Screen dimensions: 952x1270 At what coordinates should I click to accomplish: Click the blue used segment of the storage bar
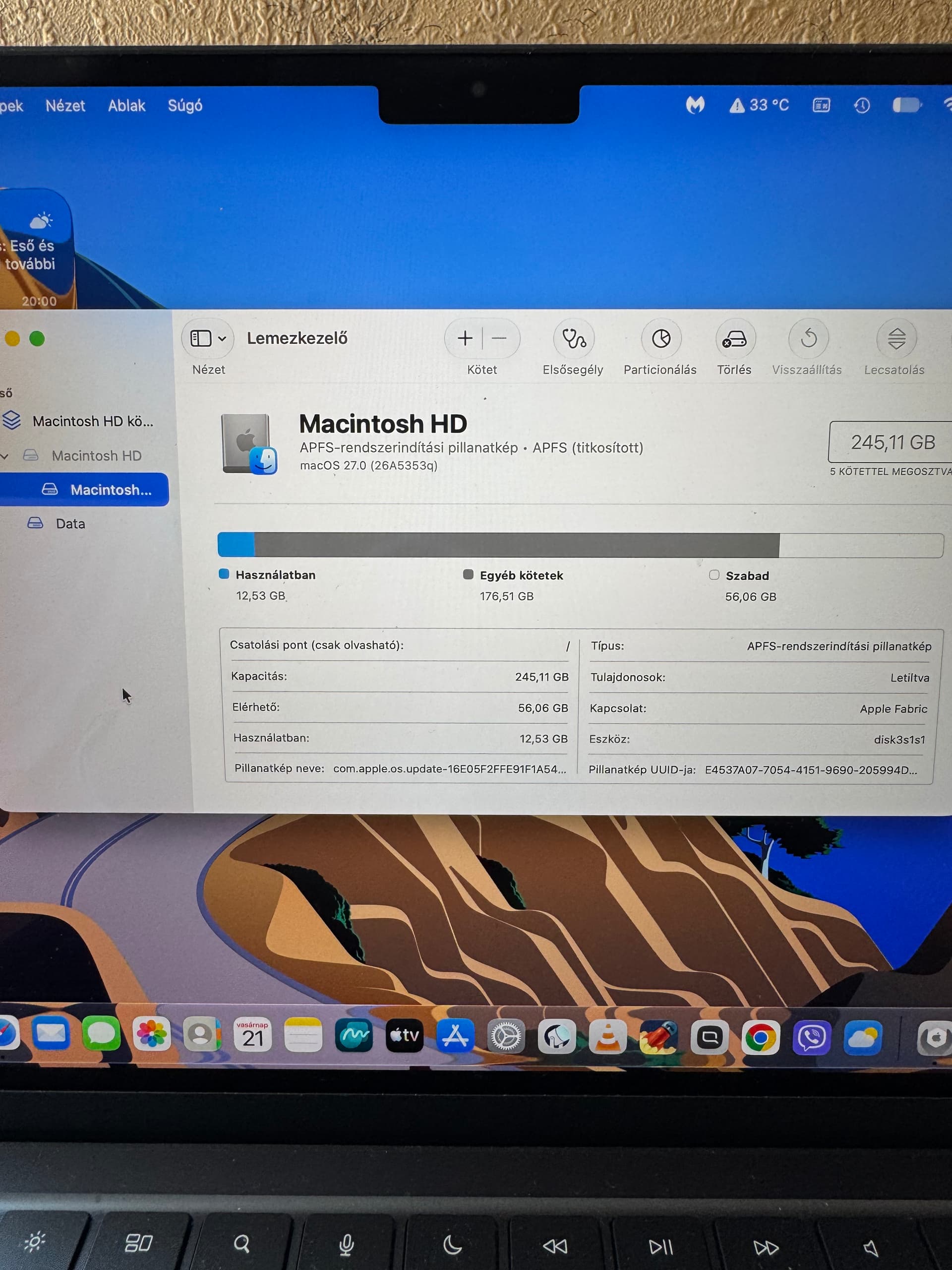(236, 544)
